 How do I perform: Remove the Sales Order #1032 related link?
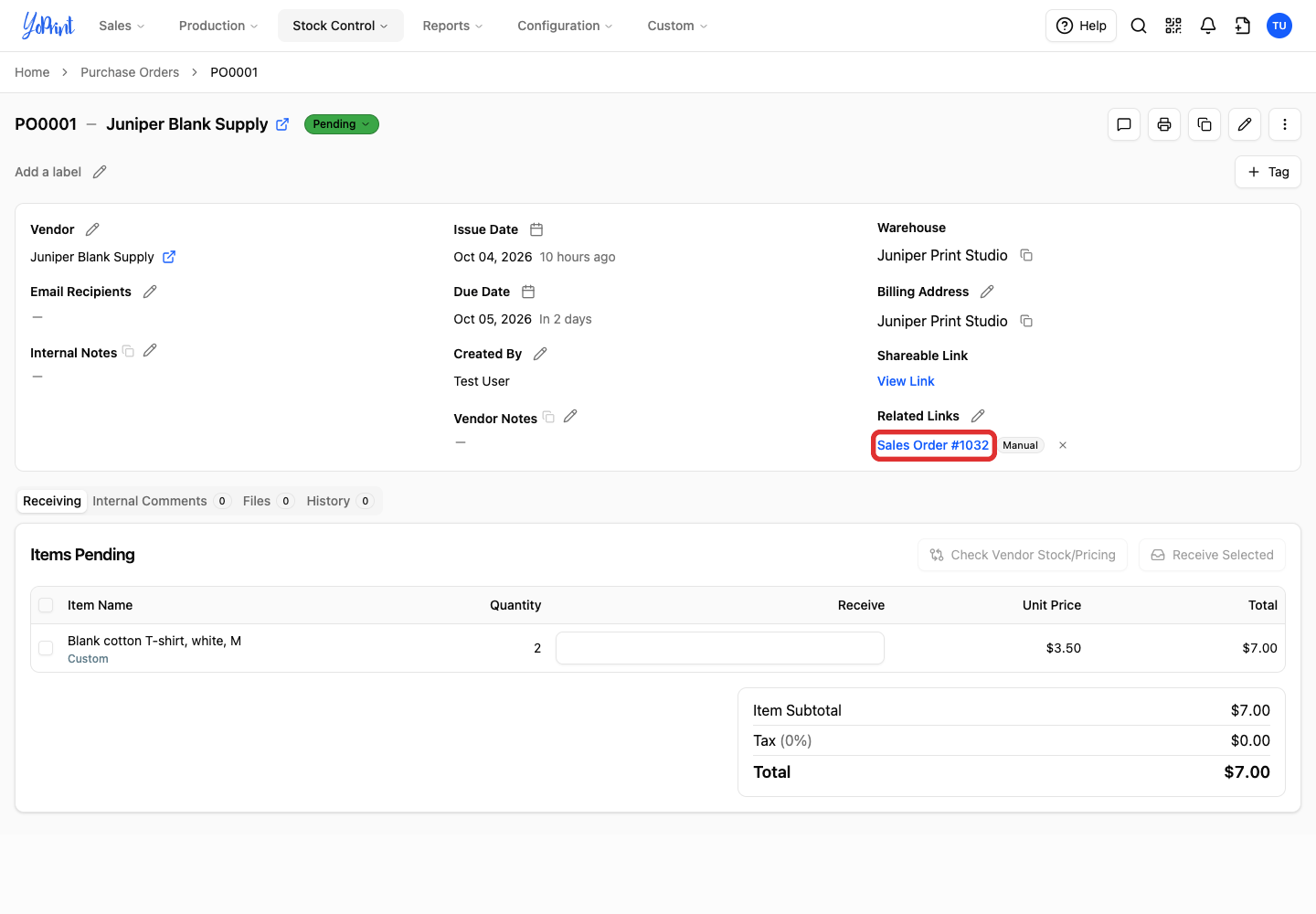coord(1063,445)
